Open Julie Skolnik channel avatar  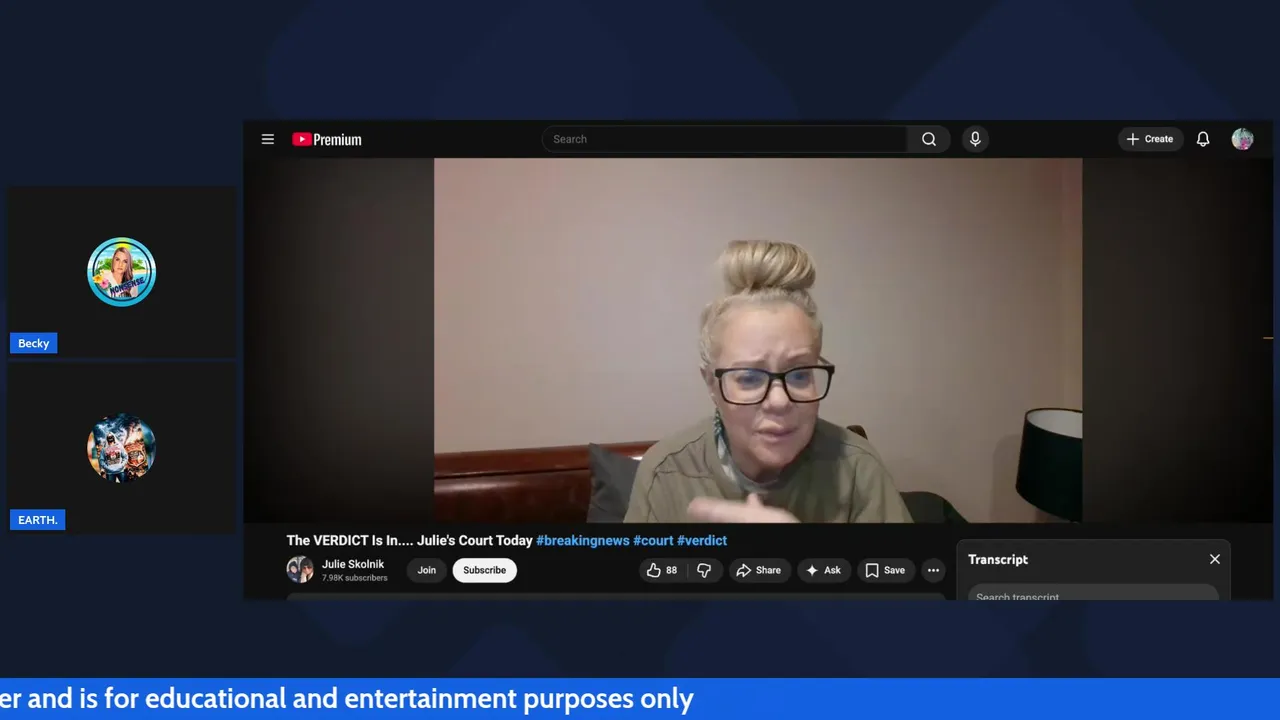[x=300, y=570]
